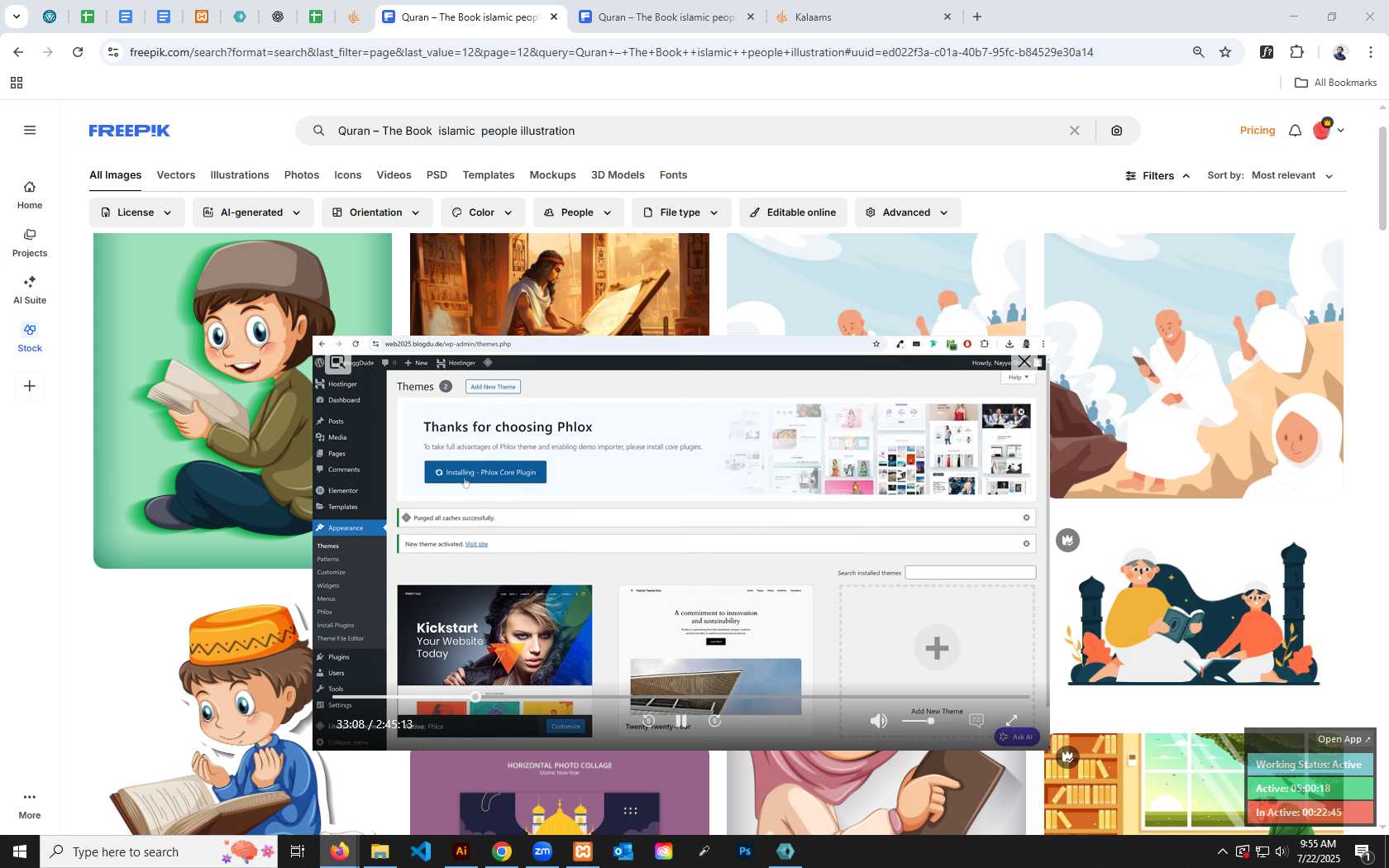Viewport: 1389px width, 868px height.
Task: Go to Home in Freepik sidebar
Action: point(30,195)
